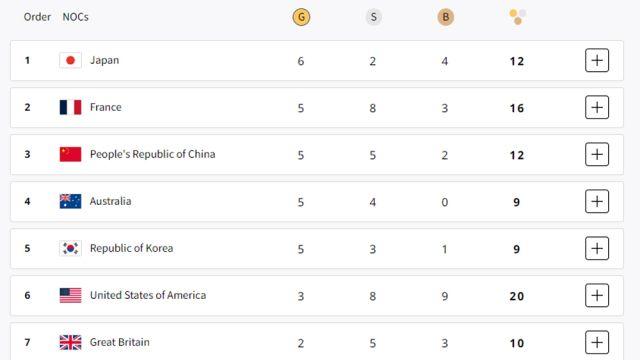Expand Japan's medal details
The height and width of the screenshot is (360, 640).
(597, 60)
